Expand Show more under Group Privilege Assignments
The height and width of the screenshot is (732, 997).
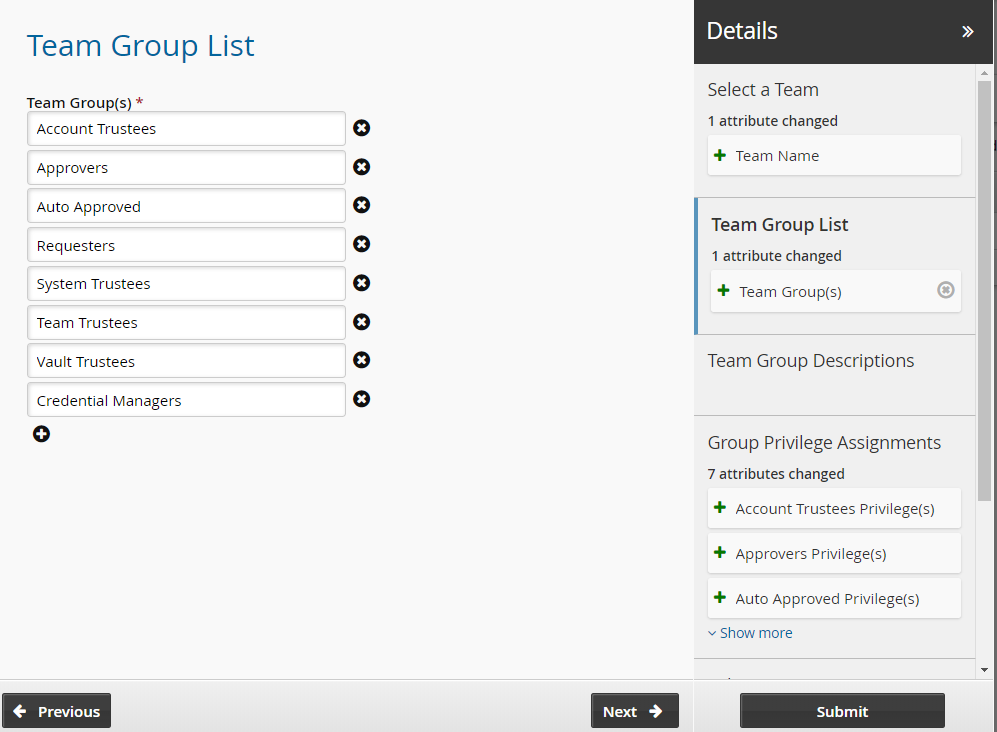pyautogui.click(x=750, y=633)
